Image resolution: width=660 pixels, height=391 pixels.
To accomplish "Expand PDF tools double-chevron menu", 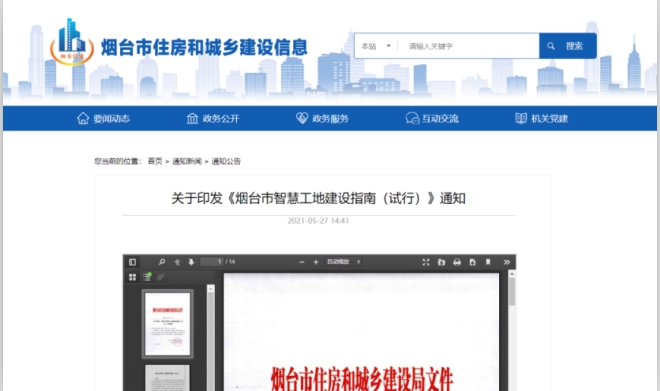I will coord(507,262).
